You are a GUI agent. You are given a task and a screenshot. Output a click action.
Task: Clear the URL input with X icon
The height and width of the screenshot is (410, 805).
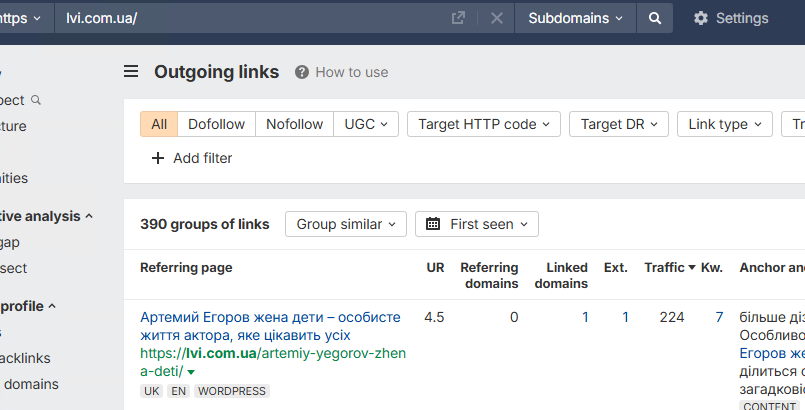coord(497,18)
